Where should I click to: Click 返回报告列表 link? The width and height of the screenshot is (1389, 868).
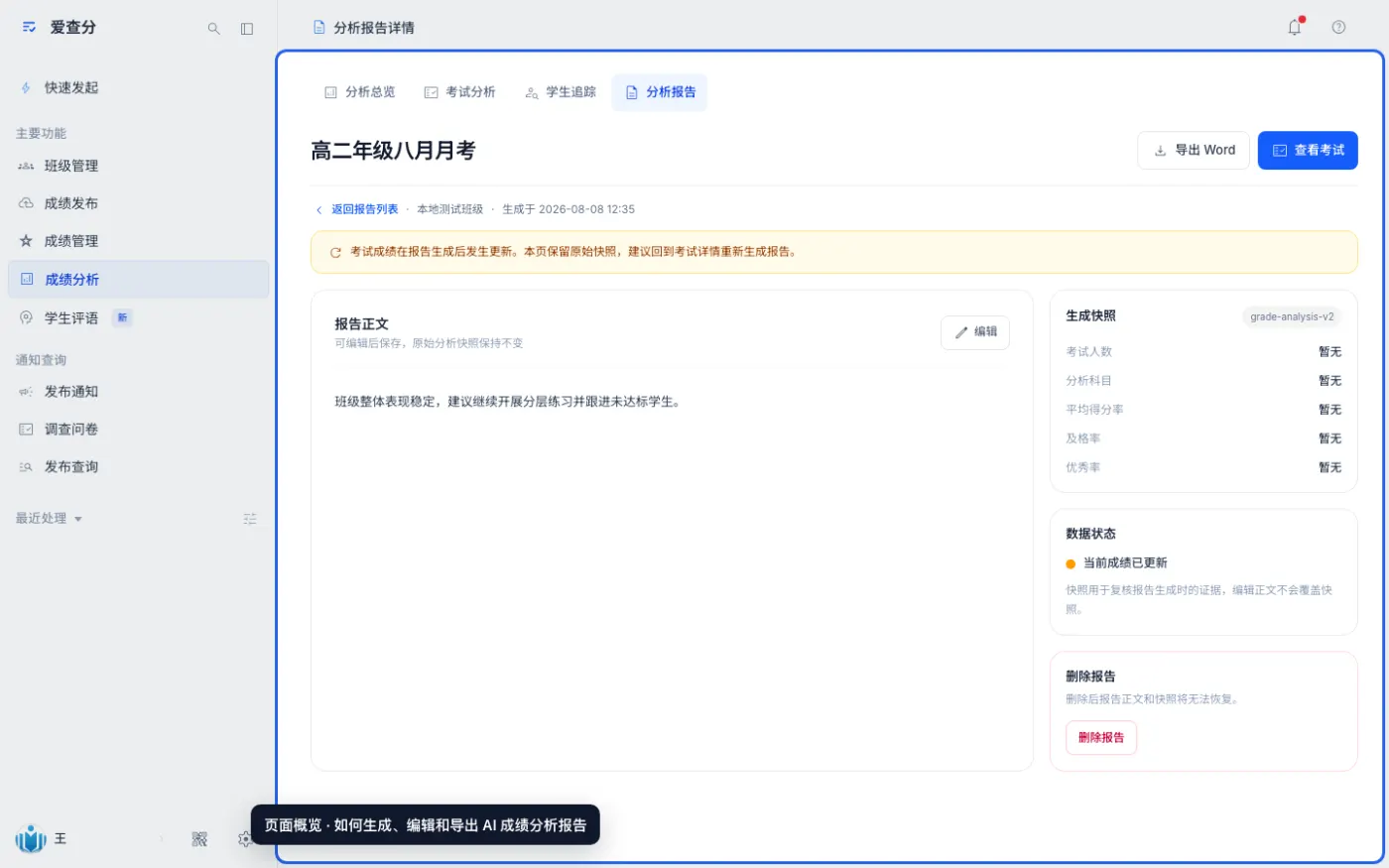(356, 209)
